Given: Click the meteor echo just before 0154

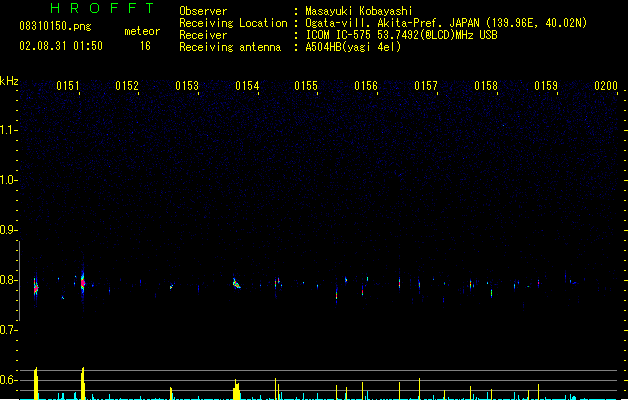Looking at the screenshot, I should pyautogui.click(x=236, y=283).
